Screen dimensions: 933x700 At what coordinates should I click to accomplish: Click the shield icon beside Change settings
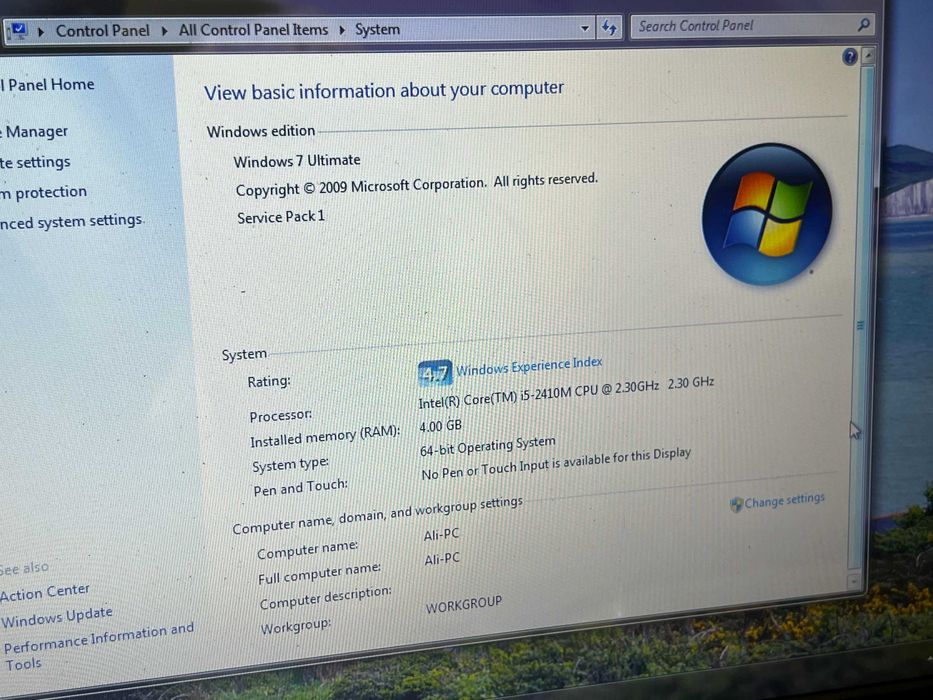tap(736, 505)
